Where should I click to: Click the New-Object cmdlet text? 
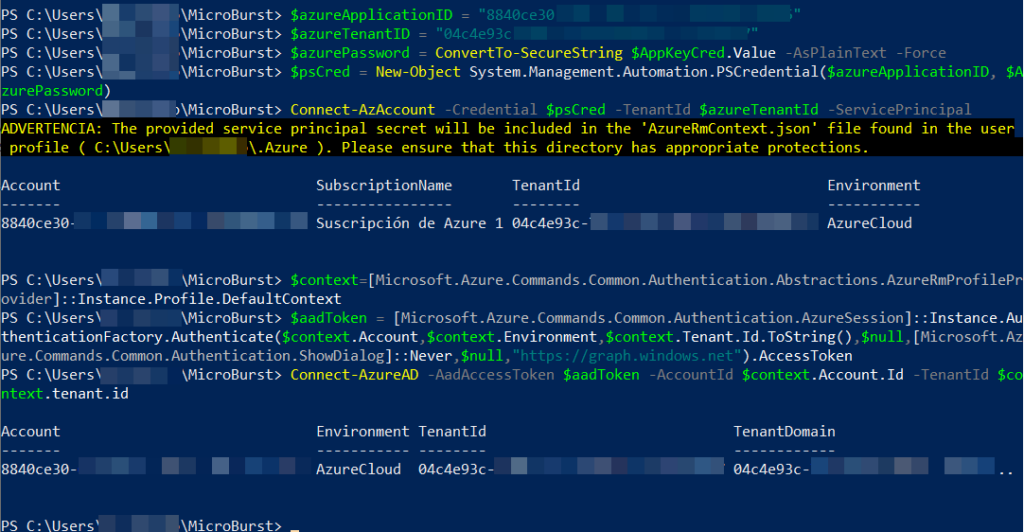click(418, 71)
